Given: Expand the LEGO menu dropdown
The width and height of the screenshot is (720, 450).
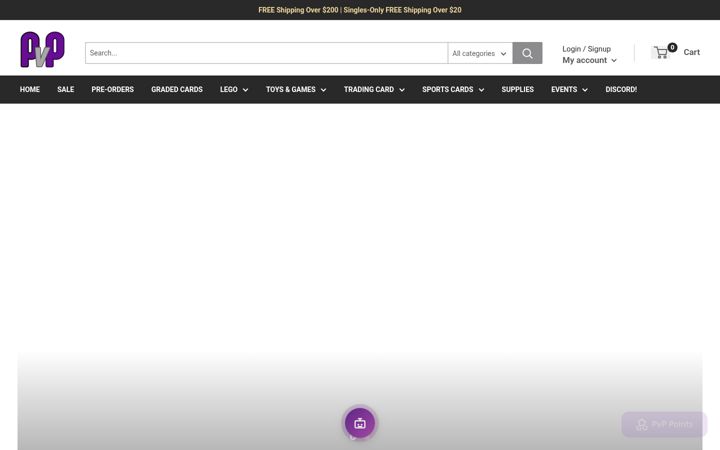Looking at the screenshot, I should (234, 90).
